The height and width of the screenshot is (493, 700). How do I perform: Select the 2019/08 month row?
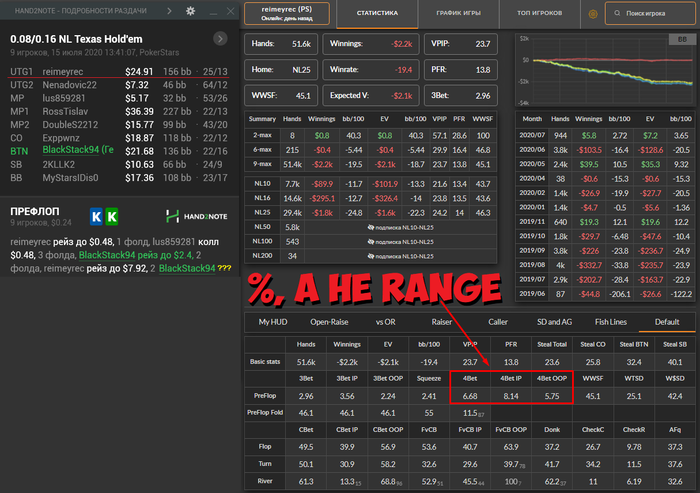tap(605, 265)
